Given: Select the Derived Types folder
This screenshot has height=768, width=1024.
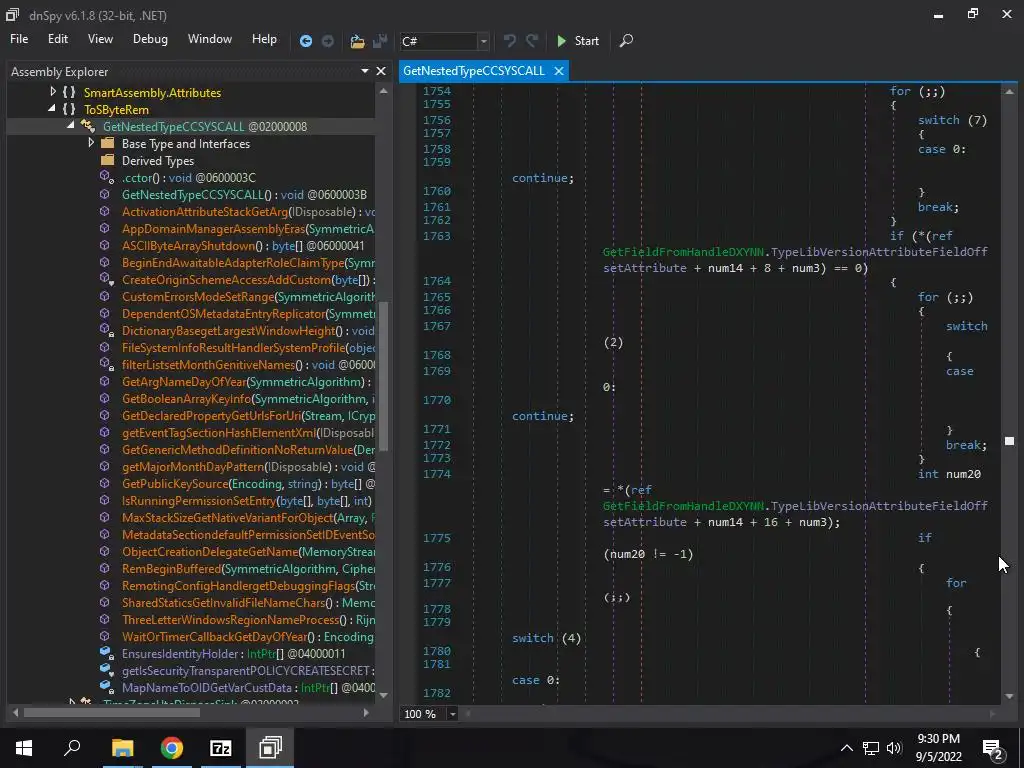Looking at the screenshot, I should 158,161.
